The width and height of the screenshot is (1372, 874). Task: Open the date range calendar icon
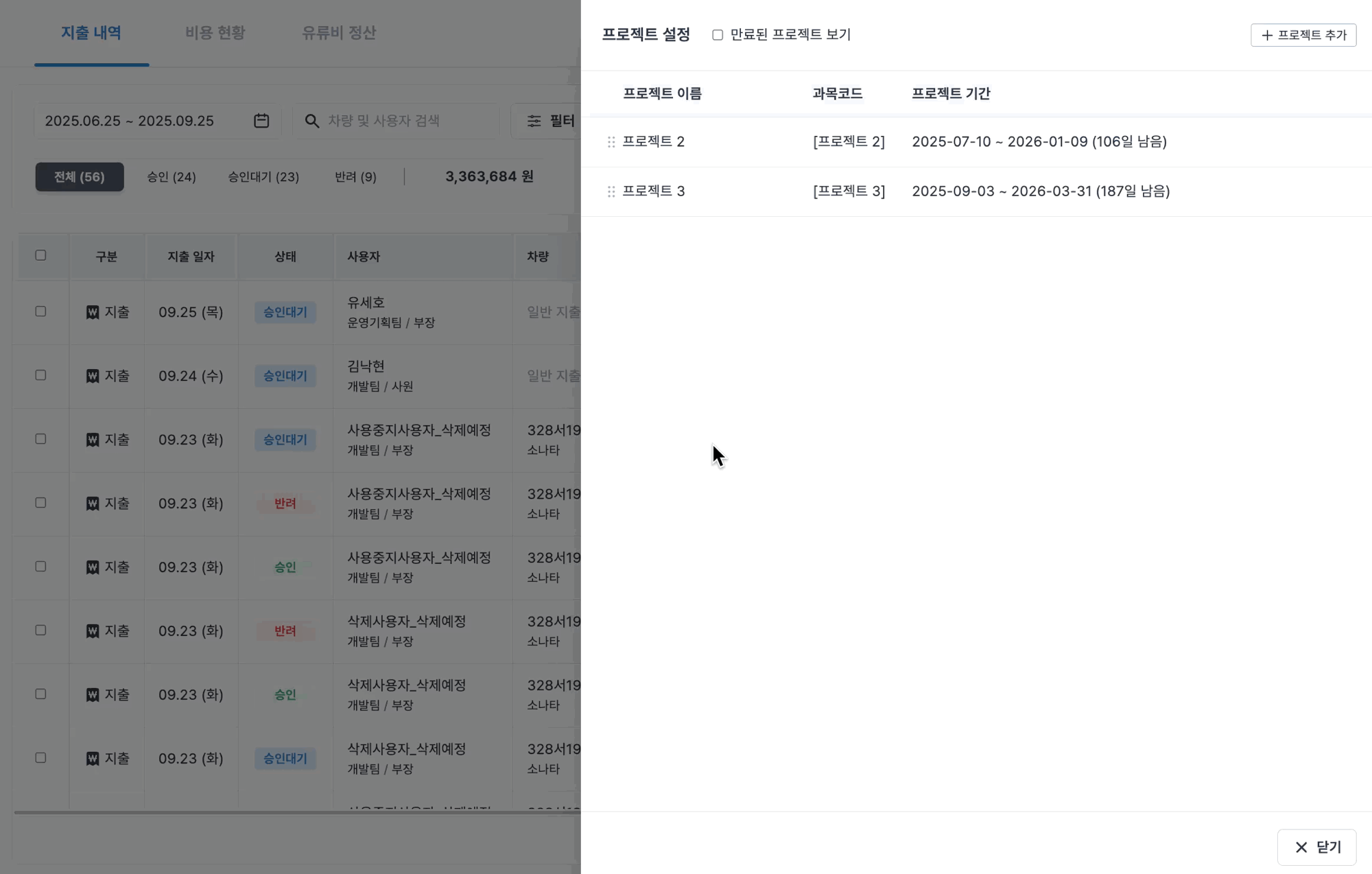261,121
